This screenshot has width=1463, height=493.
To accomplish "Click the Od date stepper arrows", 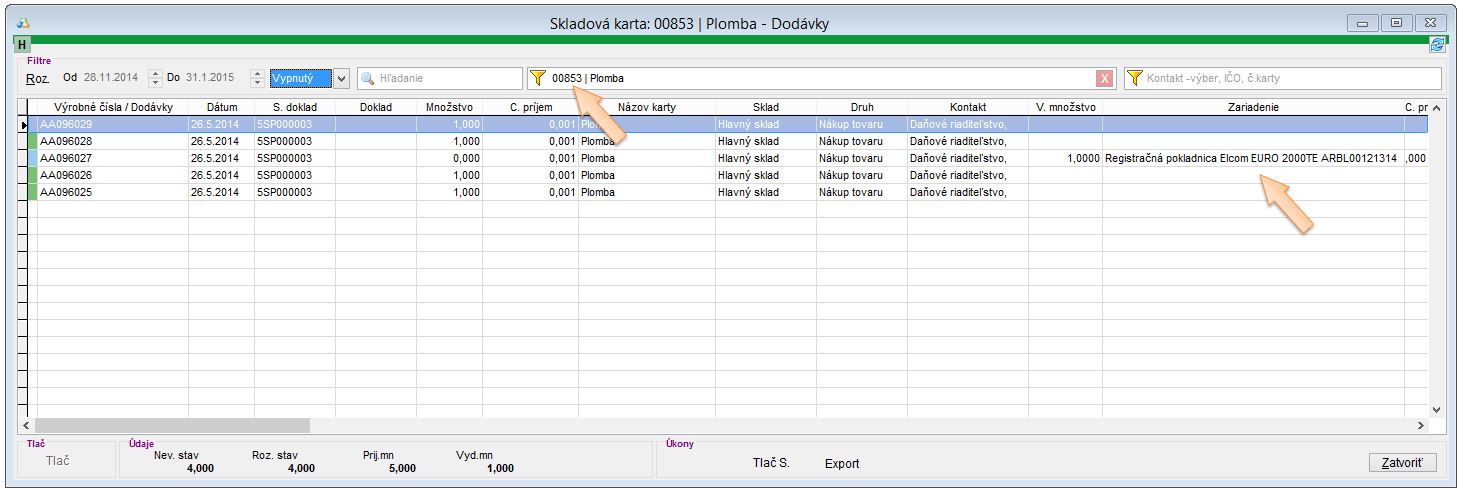I will click(x=155, y=78).
